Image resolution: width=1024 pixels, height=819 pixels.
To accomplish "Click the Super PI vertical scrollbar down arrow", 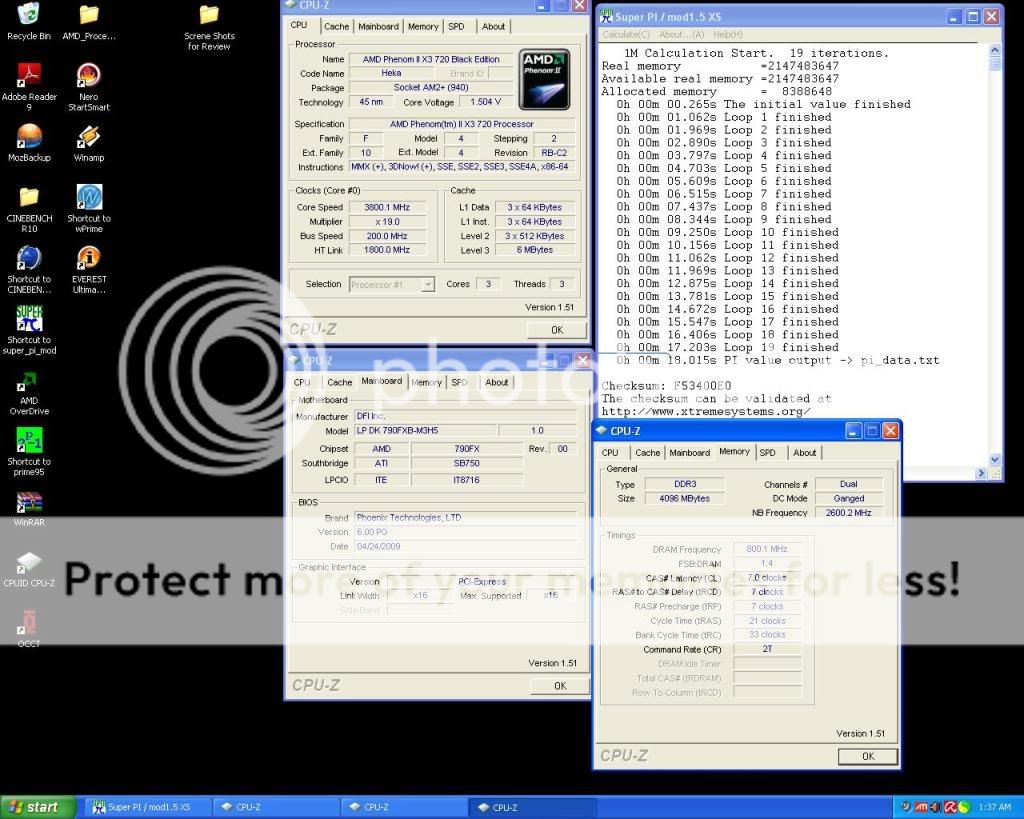I will [995, 459].
